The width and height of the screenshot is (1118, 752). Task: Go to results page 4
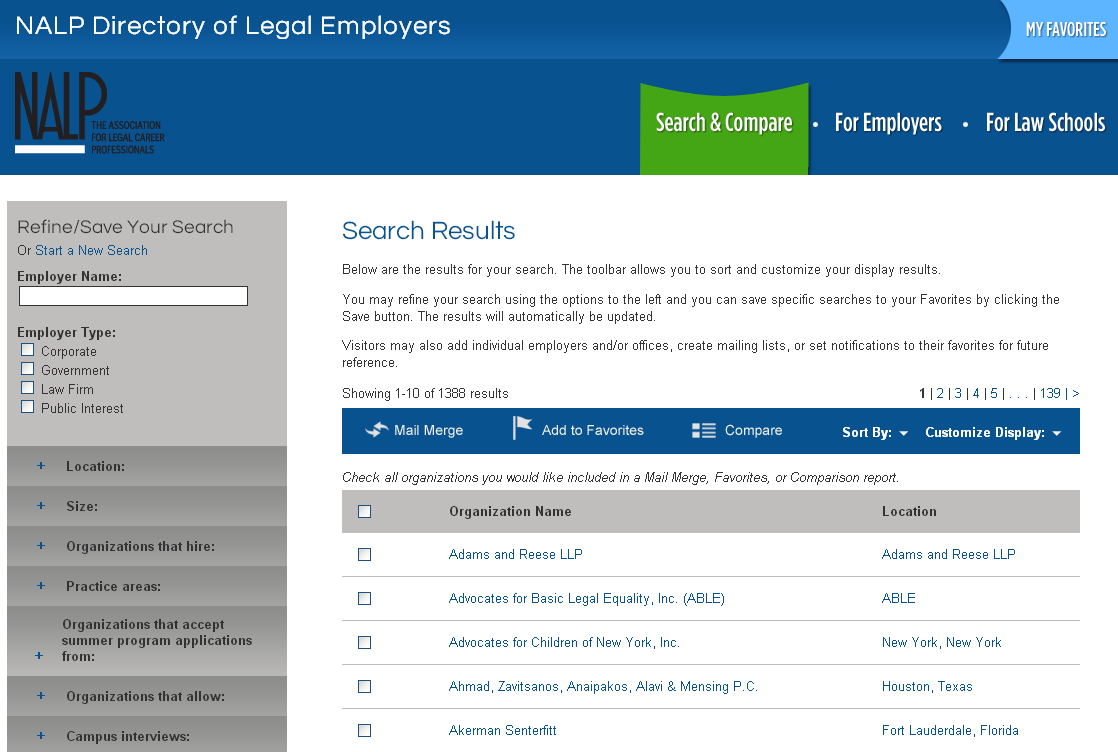pos(976,393)
